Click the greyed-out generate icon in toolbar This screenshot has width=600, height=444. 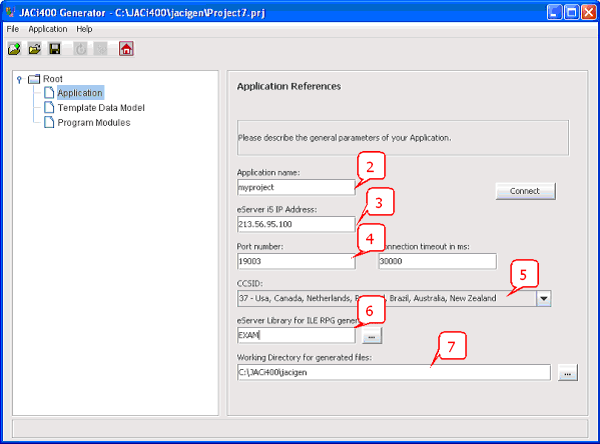pyautogui.click(x=101, y=48)
